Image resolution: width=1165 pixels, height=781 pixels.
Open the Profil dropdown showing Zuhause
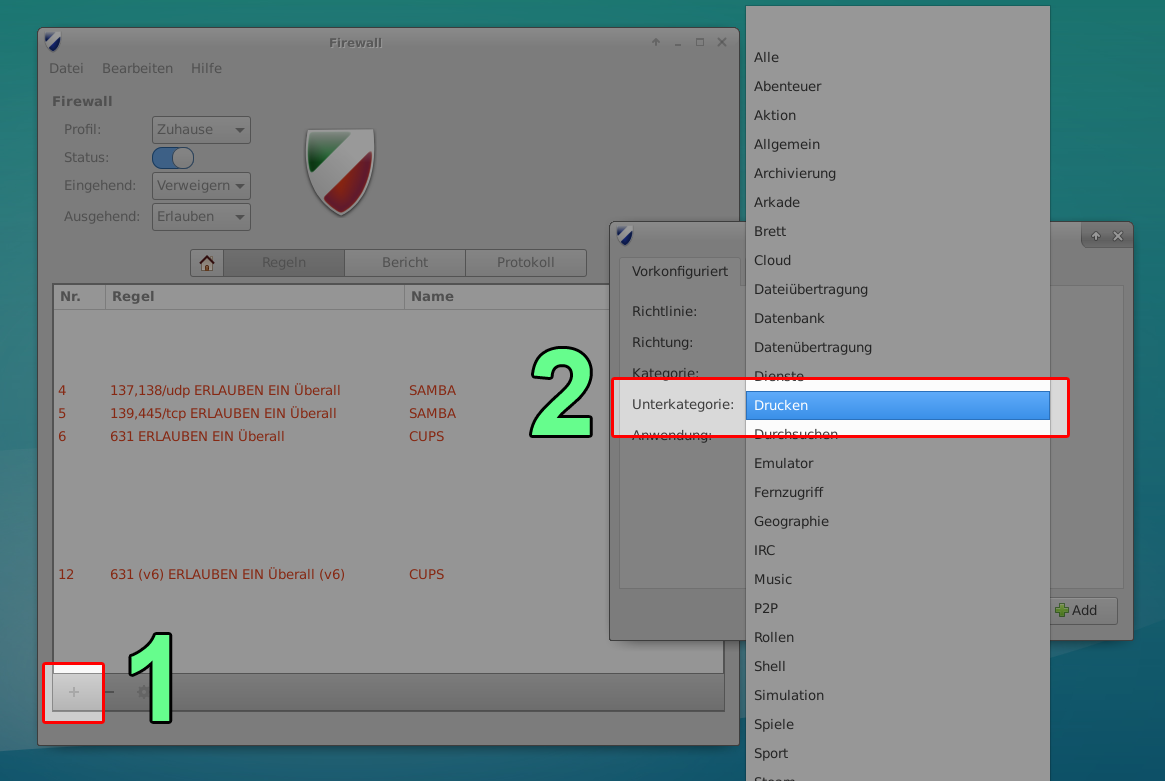(200, 129)
